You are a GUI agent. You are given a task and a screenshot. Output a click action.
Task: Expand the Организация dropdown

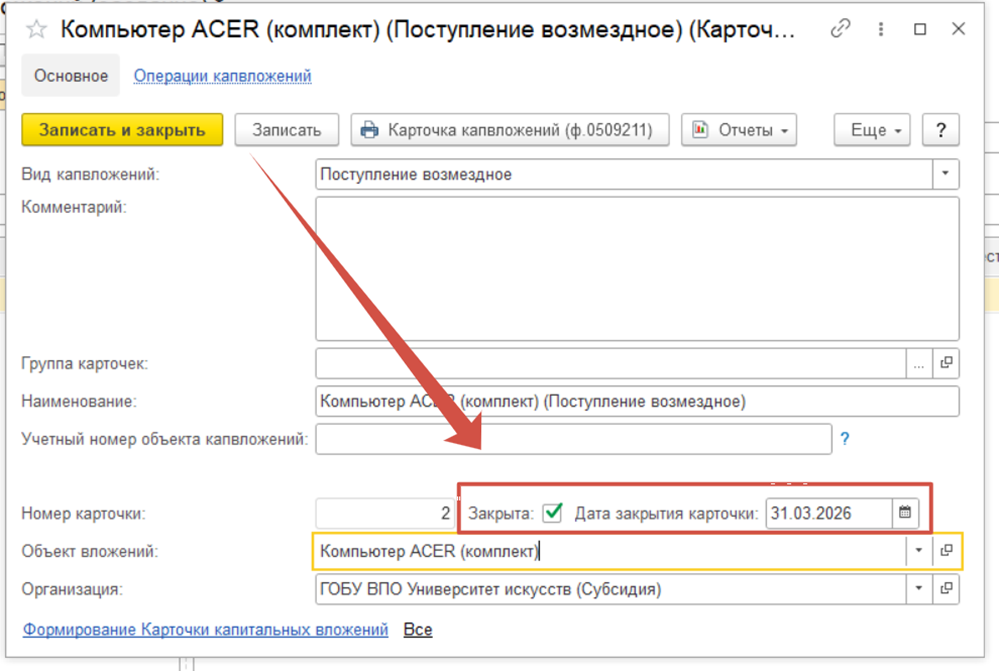pos(919,589)
